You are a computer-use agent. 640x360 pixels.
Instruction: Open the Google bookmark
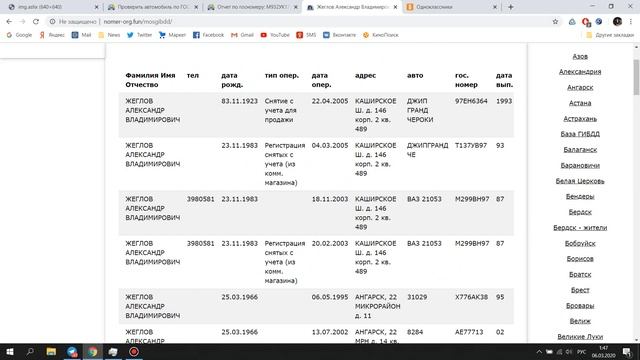[19, 35]
